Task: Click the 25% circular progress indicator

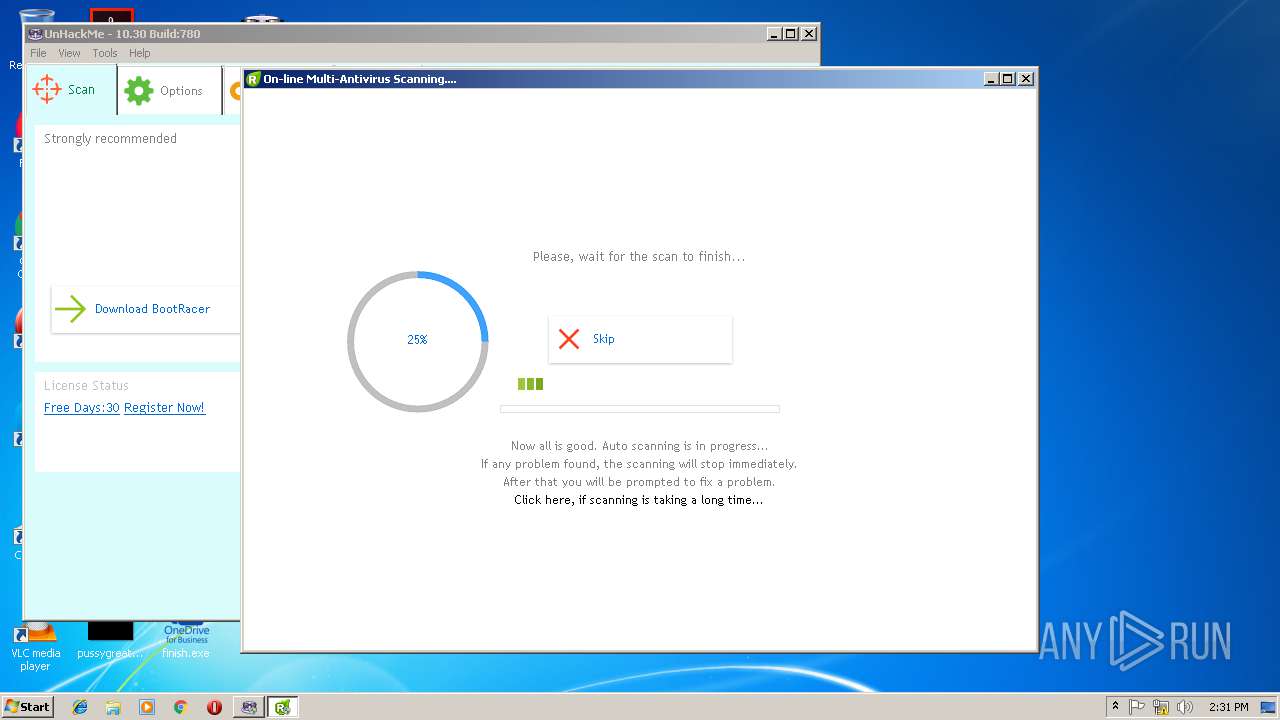Action: (x=418, y=341)
